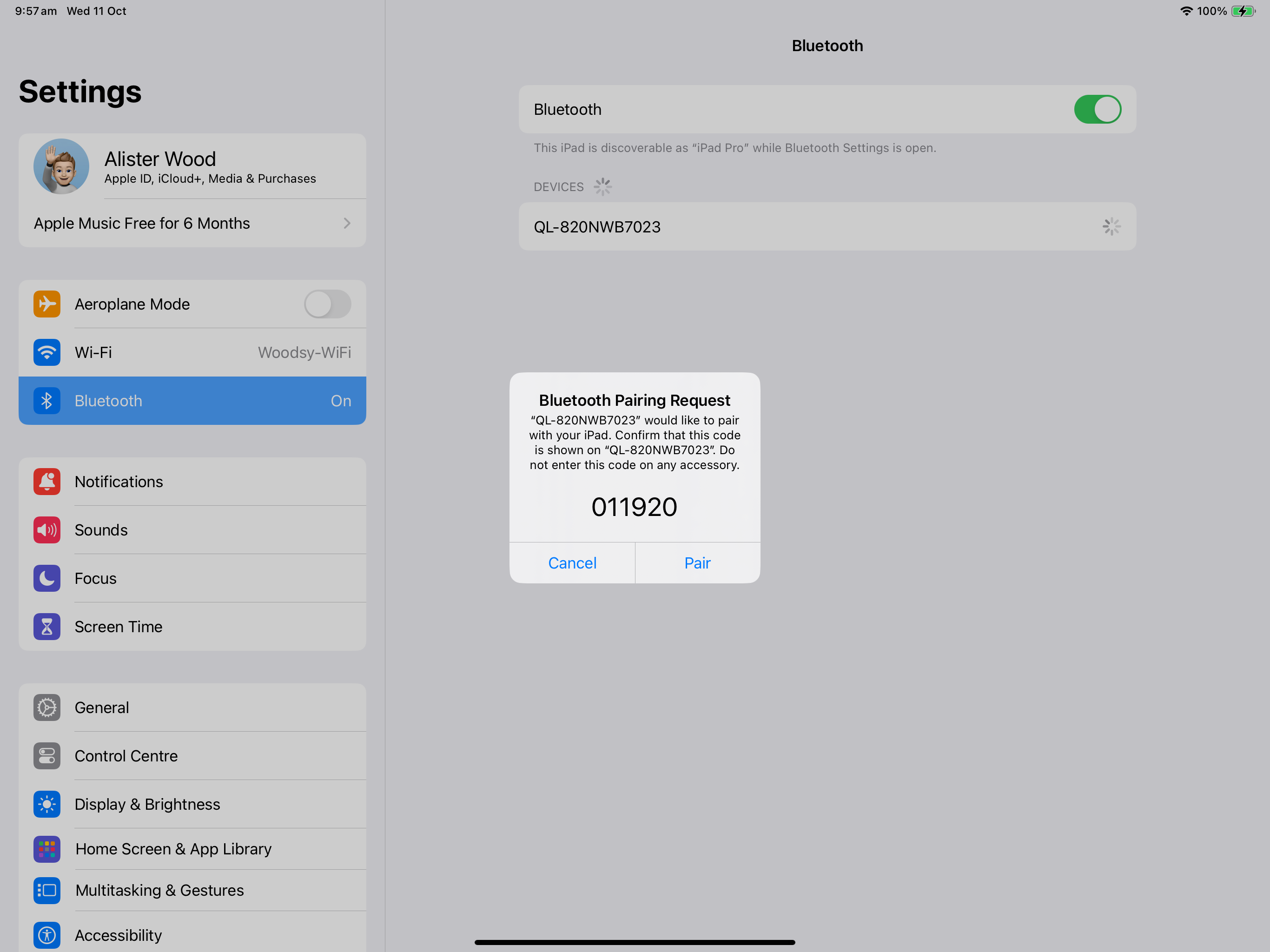Tap the Bluetooth symbol icon in sidebar
Image resolution: width=1270 pixels, height=952 pixels.
coord(47,401)
